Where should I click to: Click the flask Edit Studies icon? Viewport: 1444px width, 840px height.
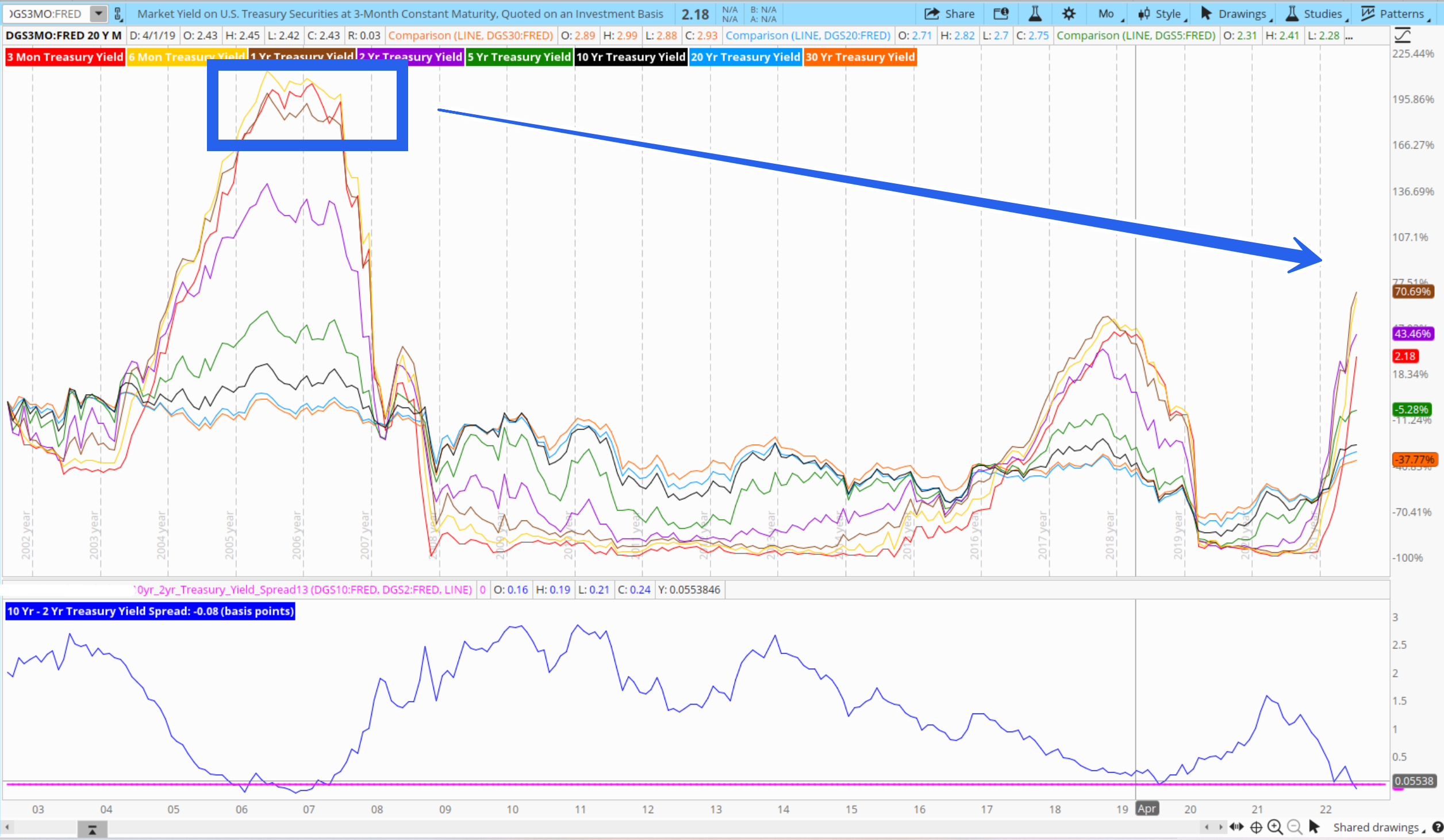[x=1035, y=14]
